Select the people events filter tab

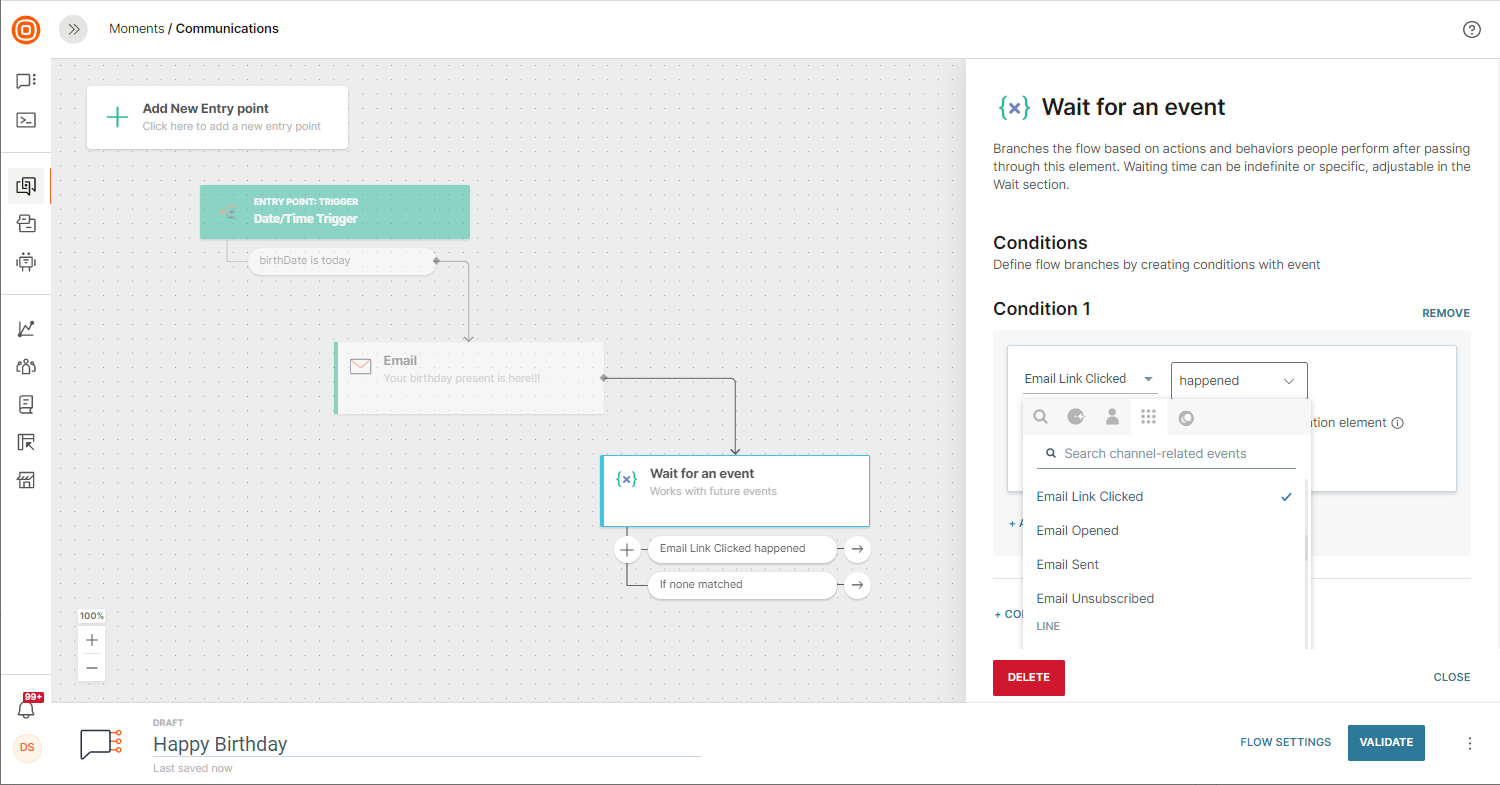coord(1112,417)
